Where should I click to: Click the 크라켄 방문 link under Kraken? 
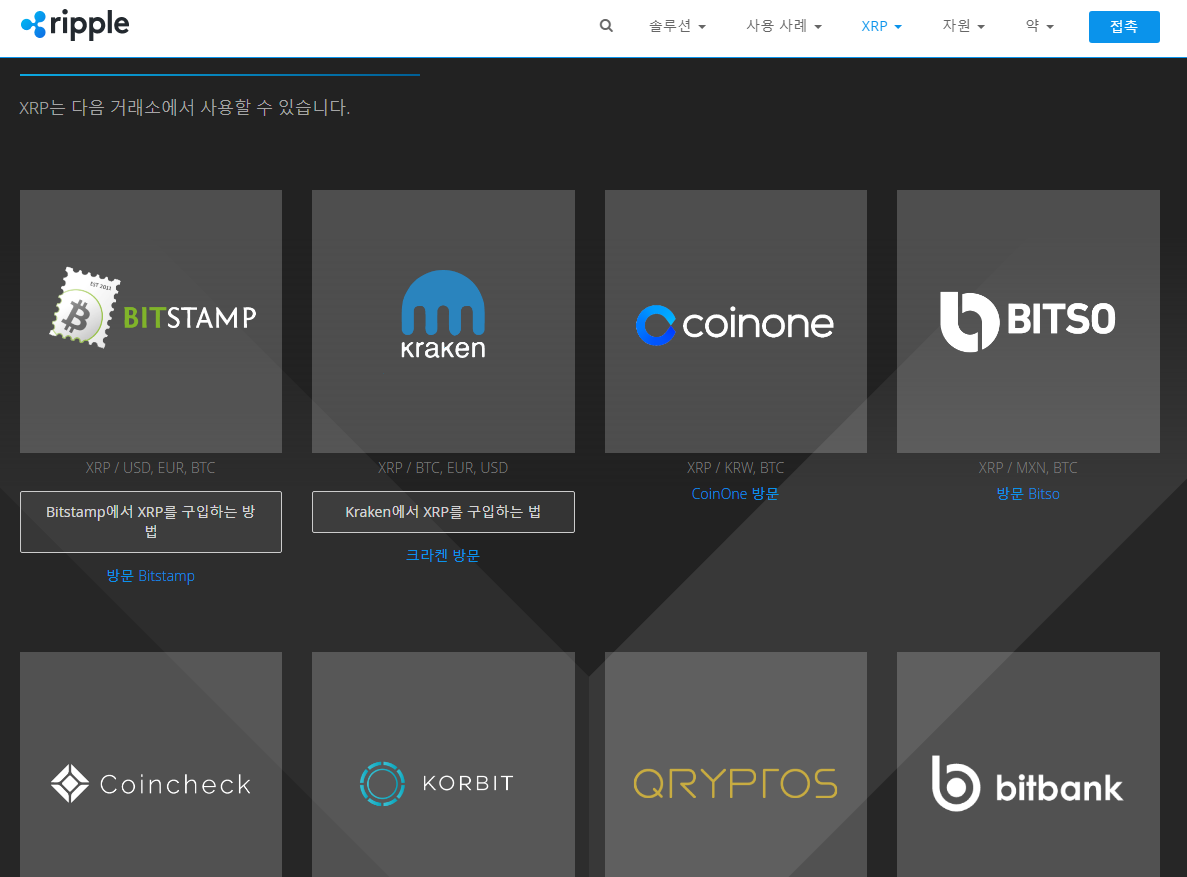[x=443, y=555]
